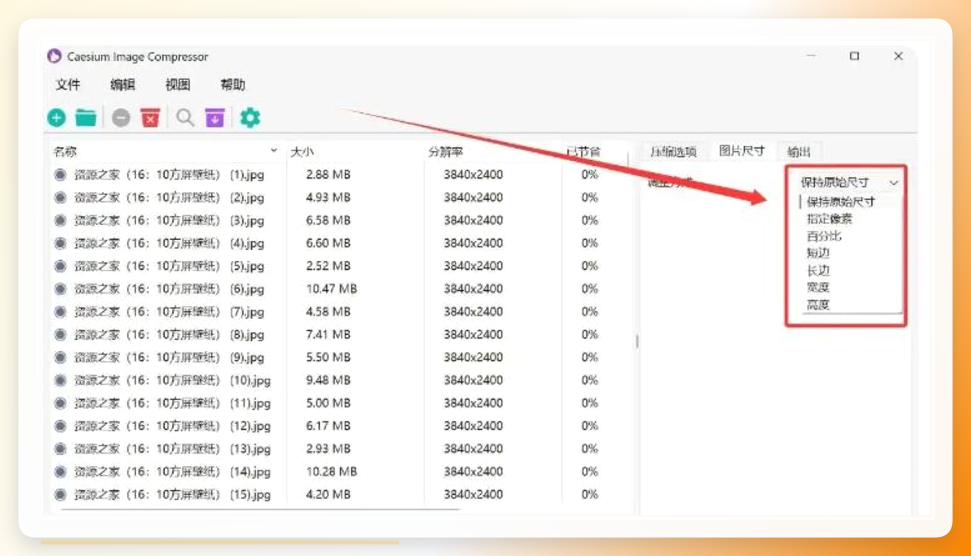Select file row ending (2).jpg
The width and height of the screenshot is (971, 556).
point(340,198)
